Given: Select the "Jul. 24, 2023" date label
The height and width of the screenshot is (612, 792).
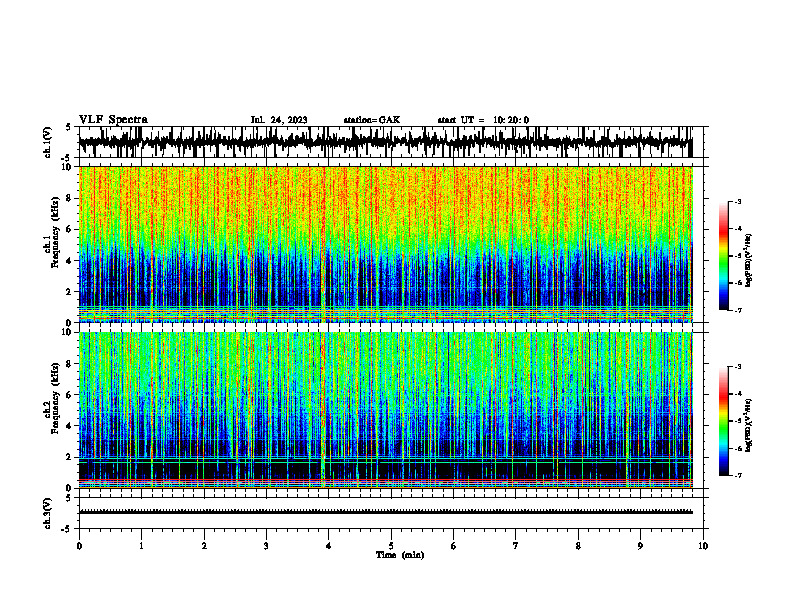Looking at the screenshot, I should 279,120.
